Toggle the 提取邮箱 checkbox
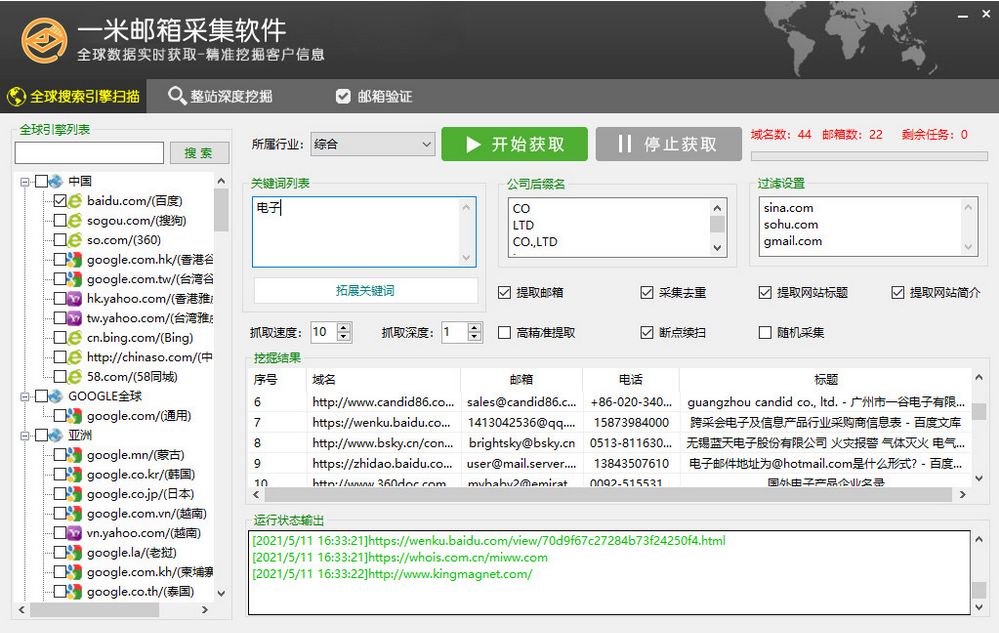 [x=505, y=293]
